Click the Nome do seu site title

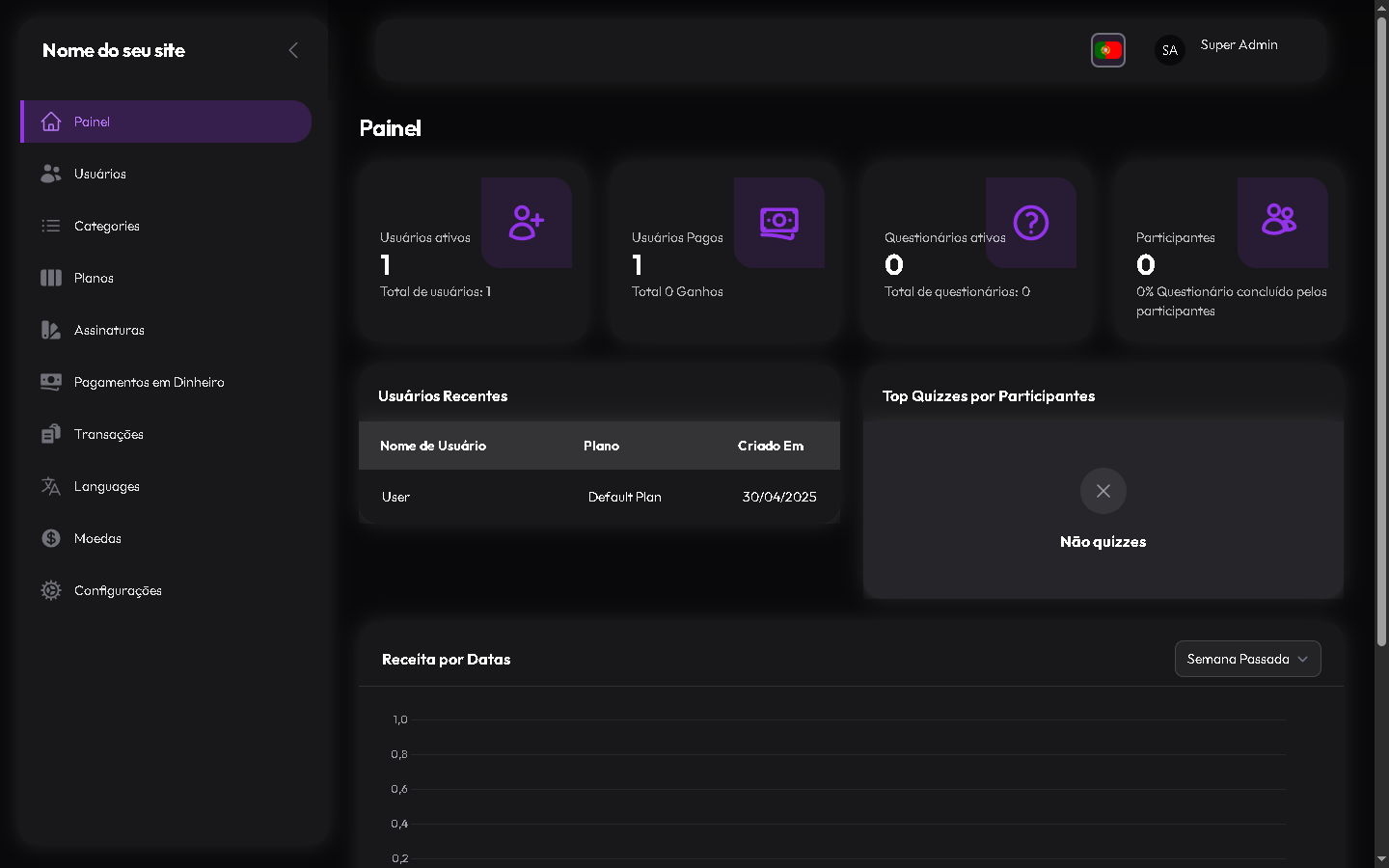(114, 50)
